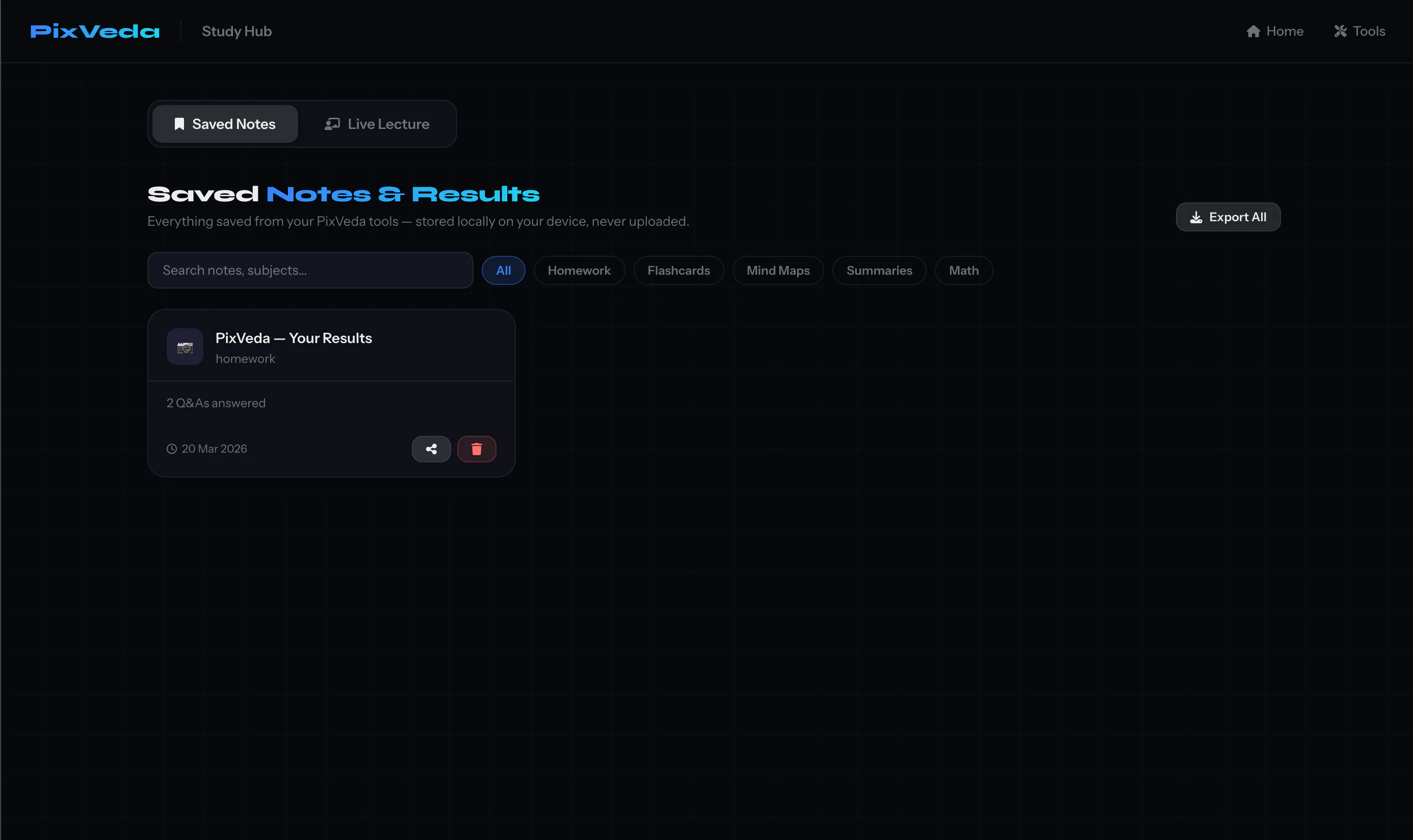The width and height of the screenshot is (1413, 840).
Task: Click the camera icon on the results card
Action: pyautogui.click(x=185, y=347)
